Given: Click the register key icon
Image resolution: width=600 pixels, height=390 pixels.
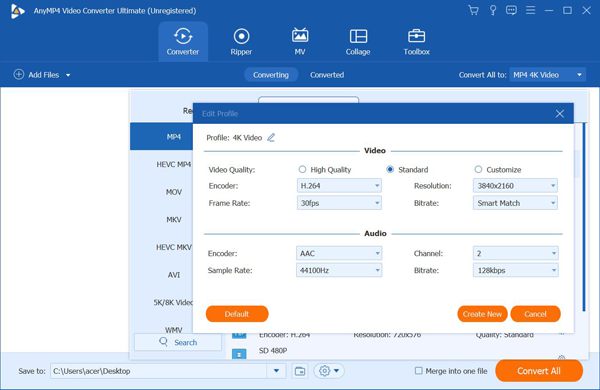Looking at the screenshot, I should (493, 10).
